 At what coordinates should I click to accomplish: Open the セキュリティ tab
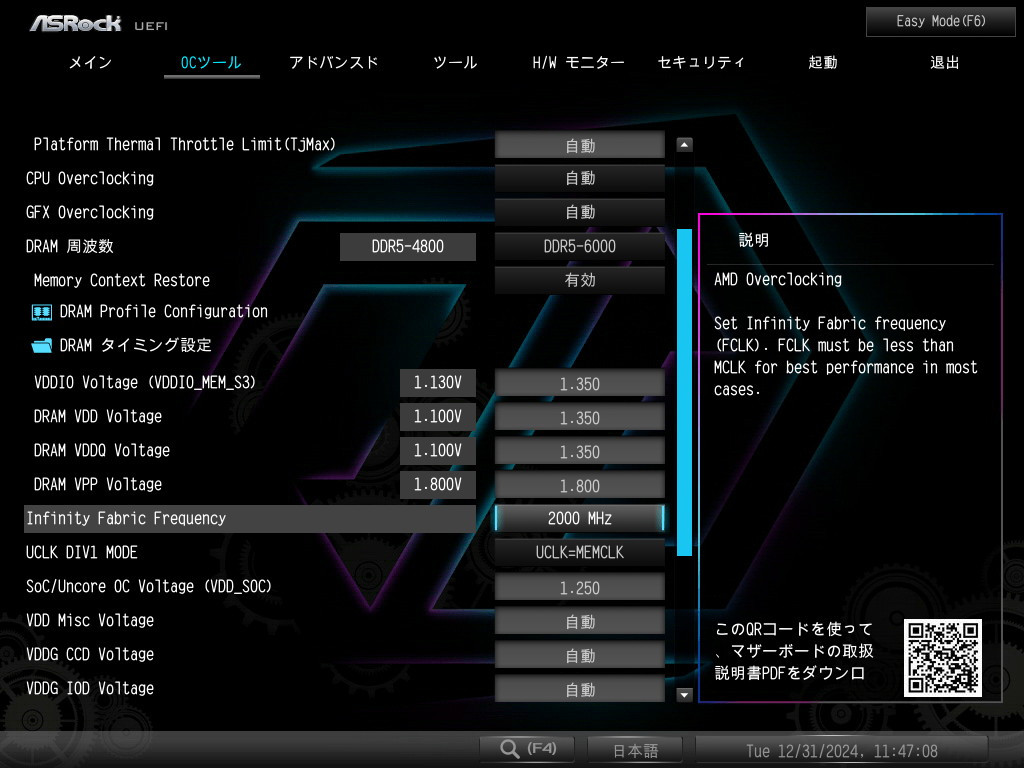coord(701,63)
